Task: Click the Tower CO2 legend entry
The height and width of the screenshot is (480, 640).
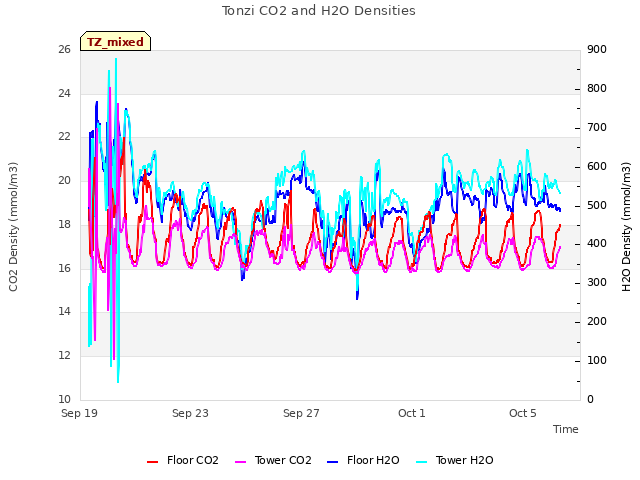Action: click(273, 460)
